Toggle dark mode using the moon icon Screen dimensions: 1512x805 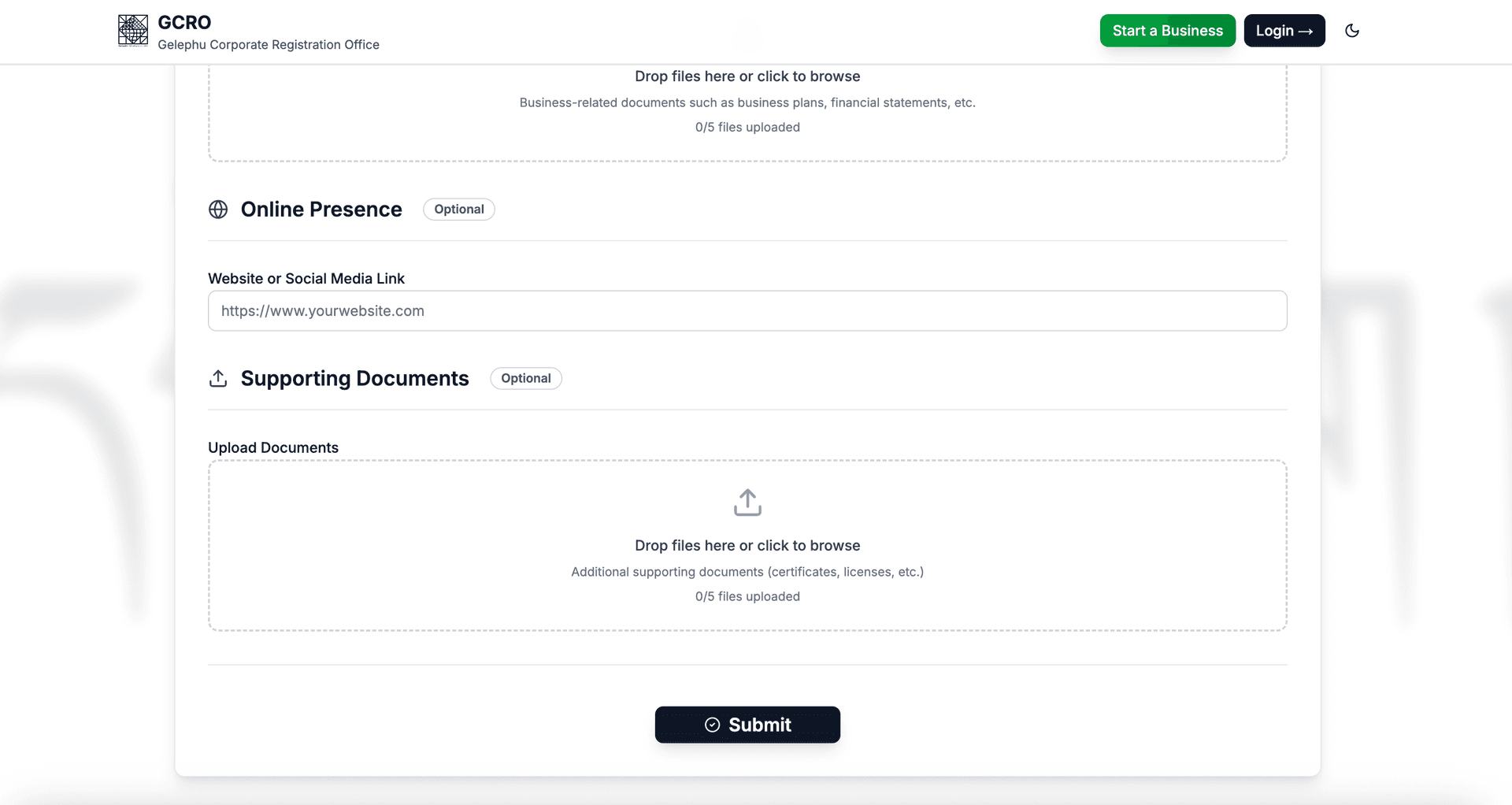click(x=1352, y=31)
